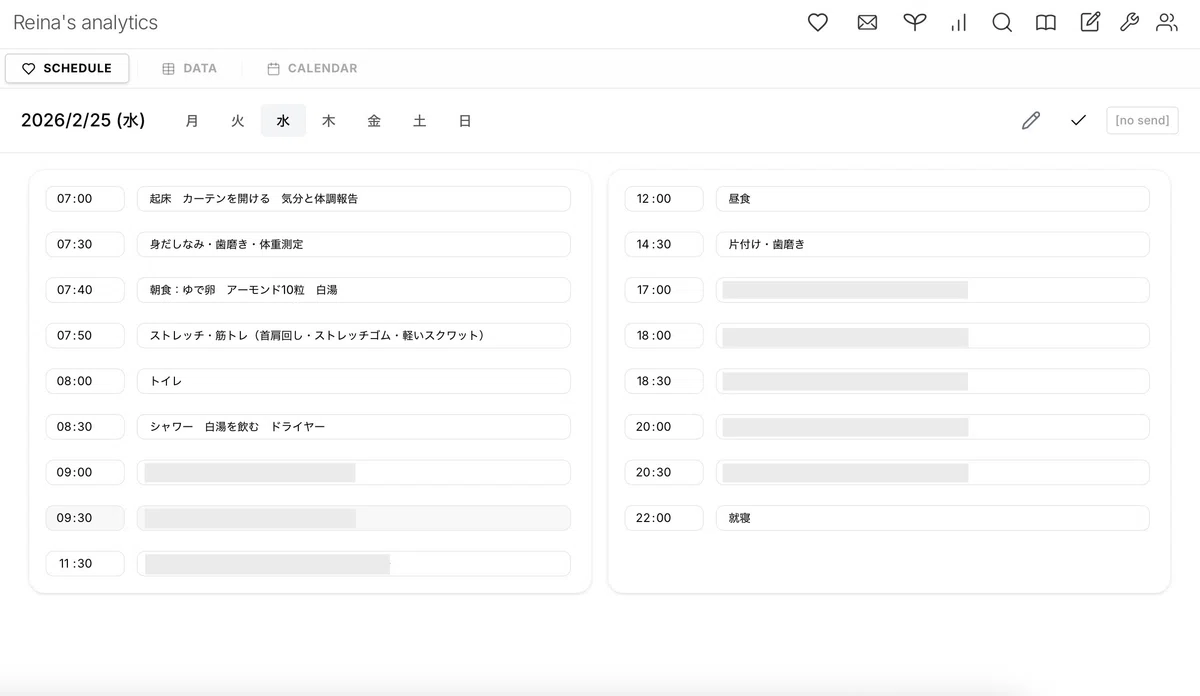Select 木 (Thursday) day
Viewport: 1200px width, 696px height.
[328, 121]
